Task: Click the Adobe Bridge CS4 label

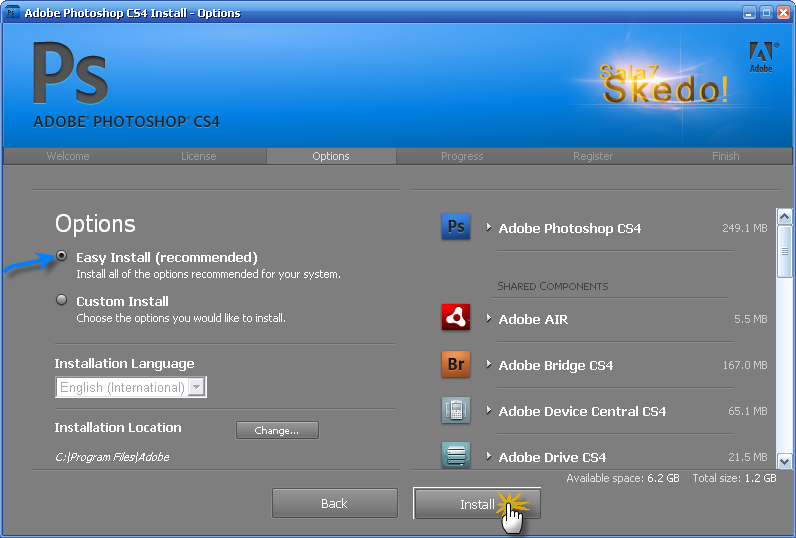Action: pyautogui.click(x=556, y=365)
